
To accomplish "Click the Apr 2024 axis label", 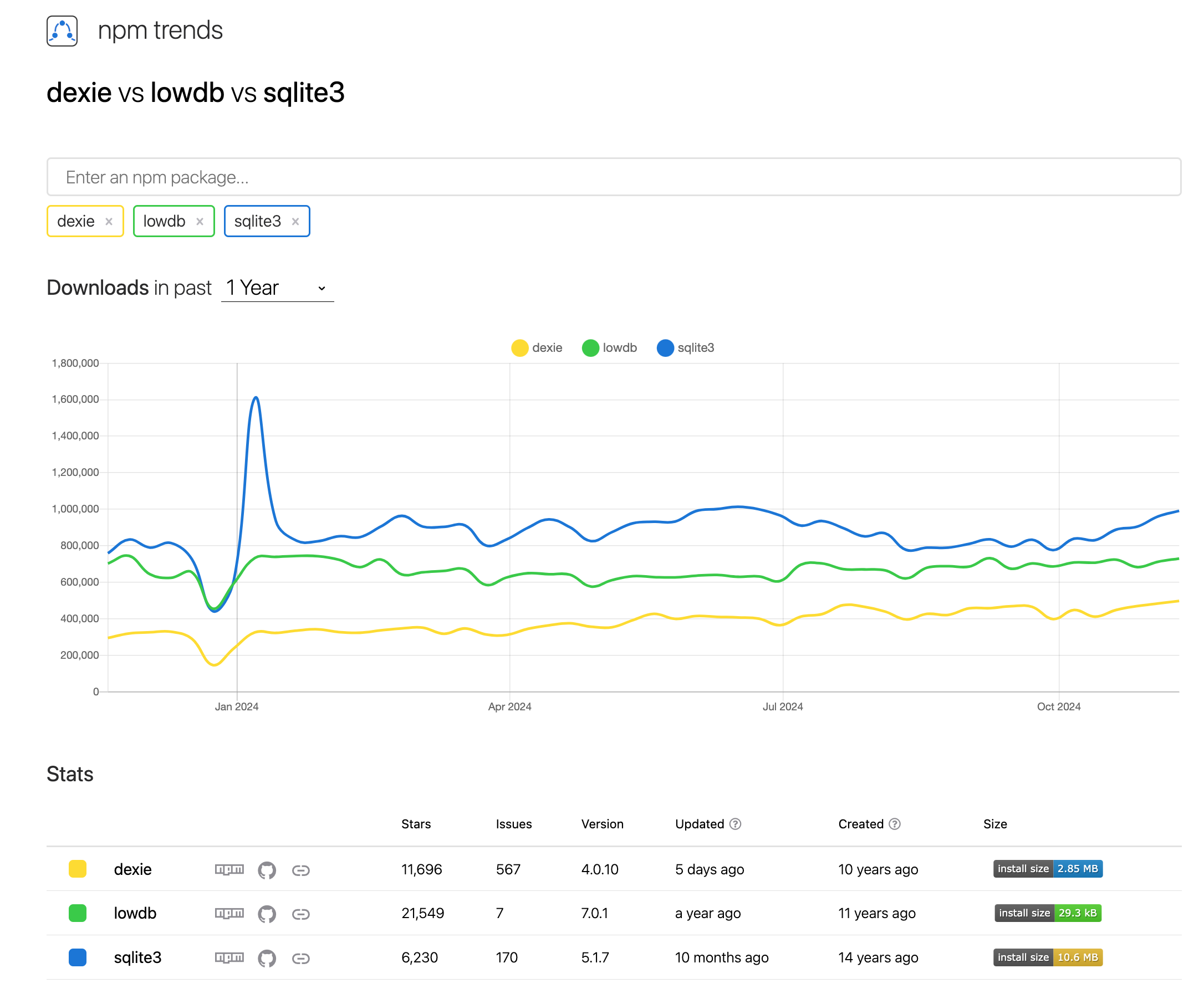I will [x=509, y=706].
